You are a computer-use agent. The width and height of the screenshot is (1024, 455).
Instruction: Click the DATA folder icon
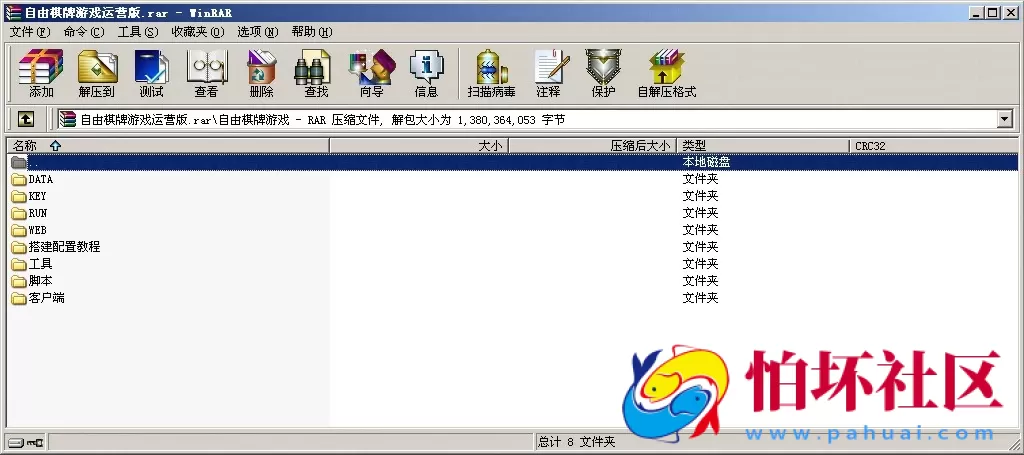click(x=19, y=179)
